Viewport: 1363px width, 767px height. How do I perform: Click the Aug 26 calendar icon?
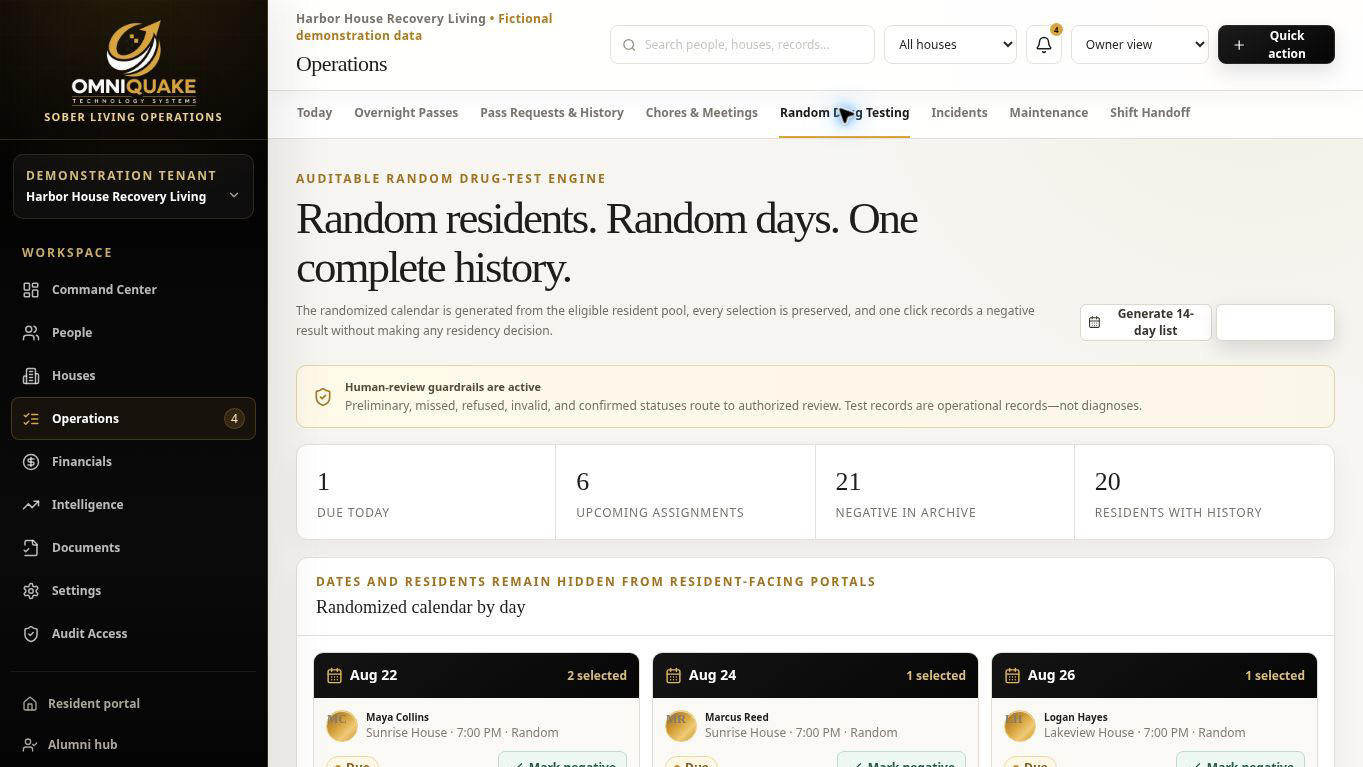[x=1013, y=676]
